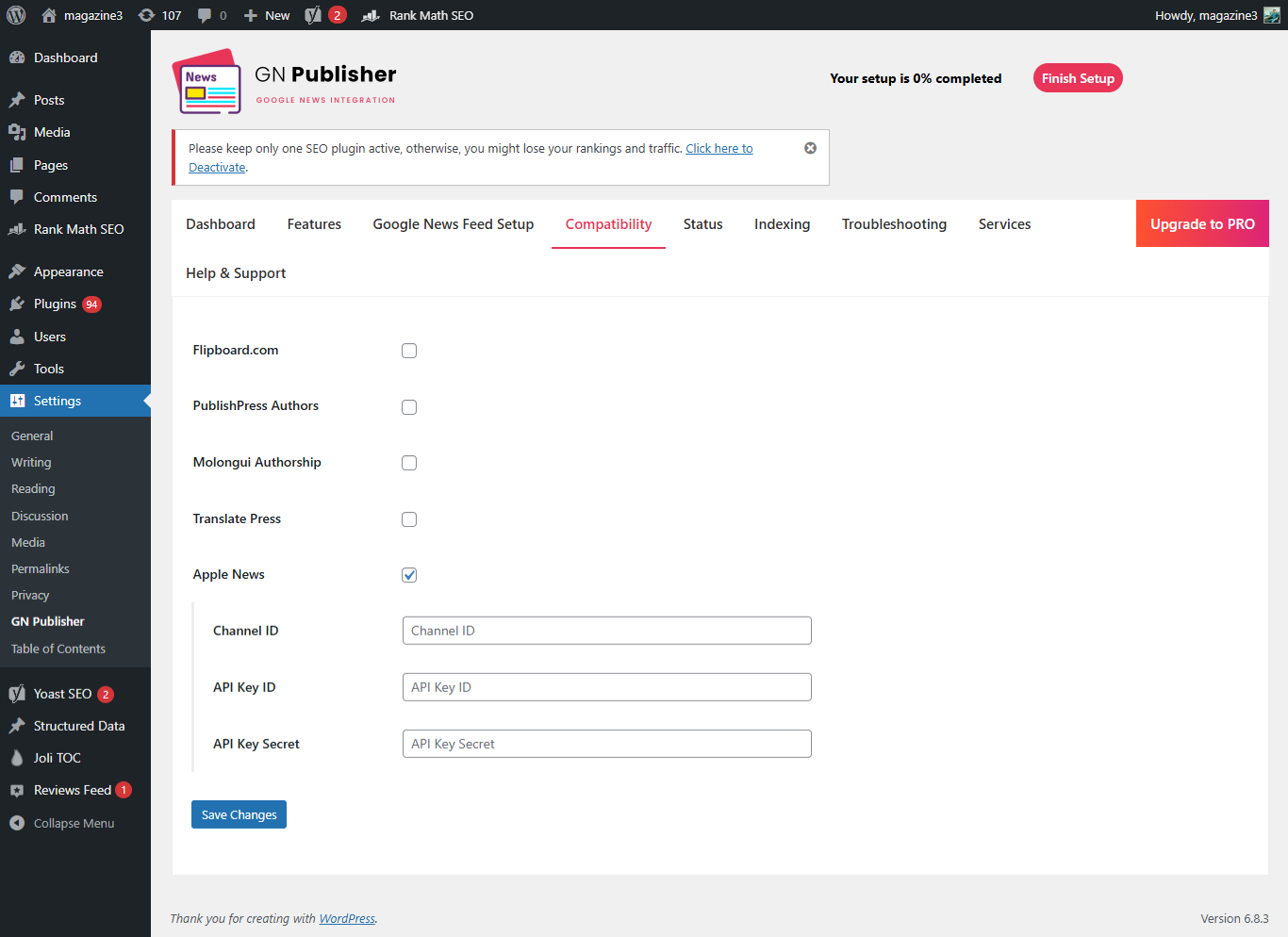Open Rank Math SEO in sidebar
The height and width of the screenshot is (937, 1288).
click(x=75, y=229)
